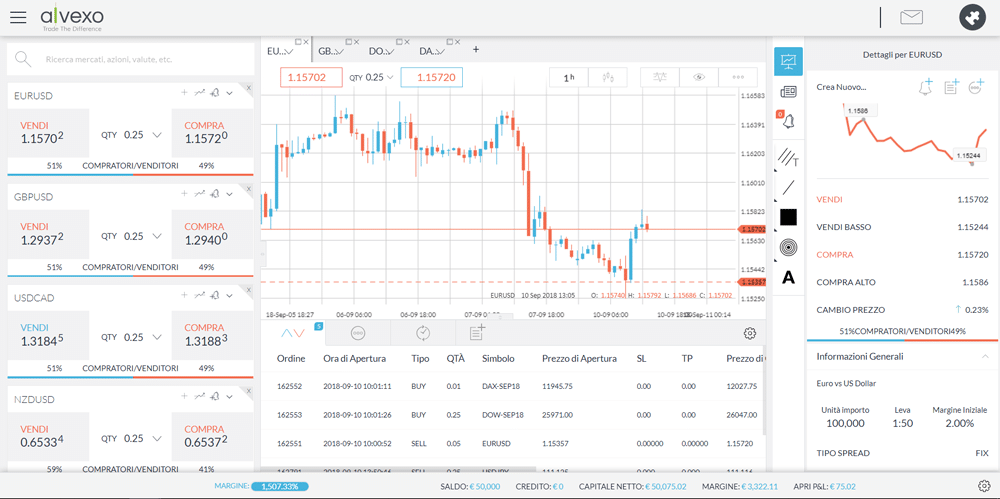Create new pending order circle icon
Screen dimensions: 1000x499
(x=976, y=87)
